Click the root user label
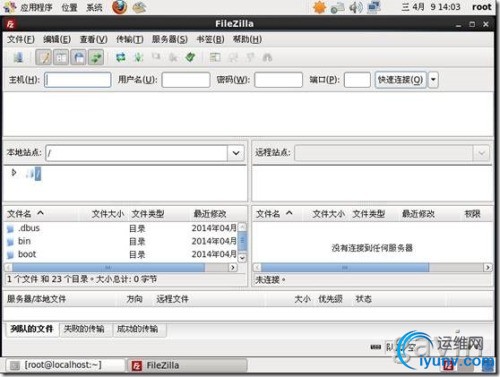This screenshot has width=500, height=377. (x=482, y=7)
